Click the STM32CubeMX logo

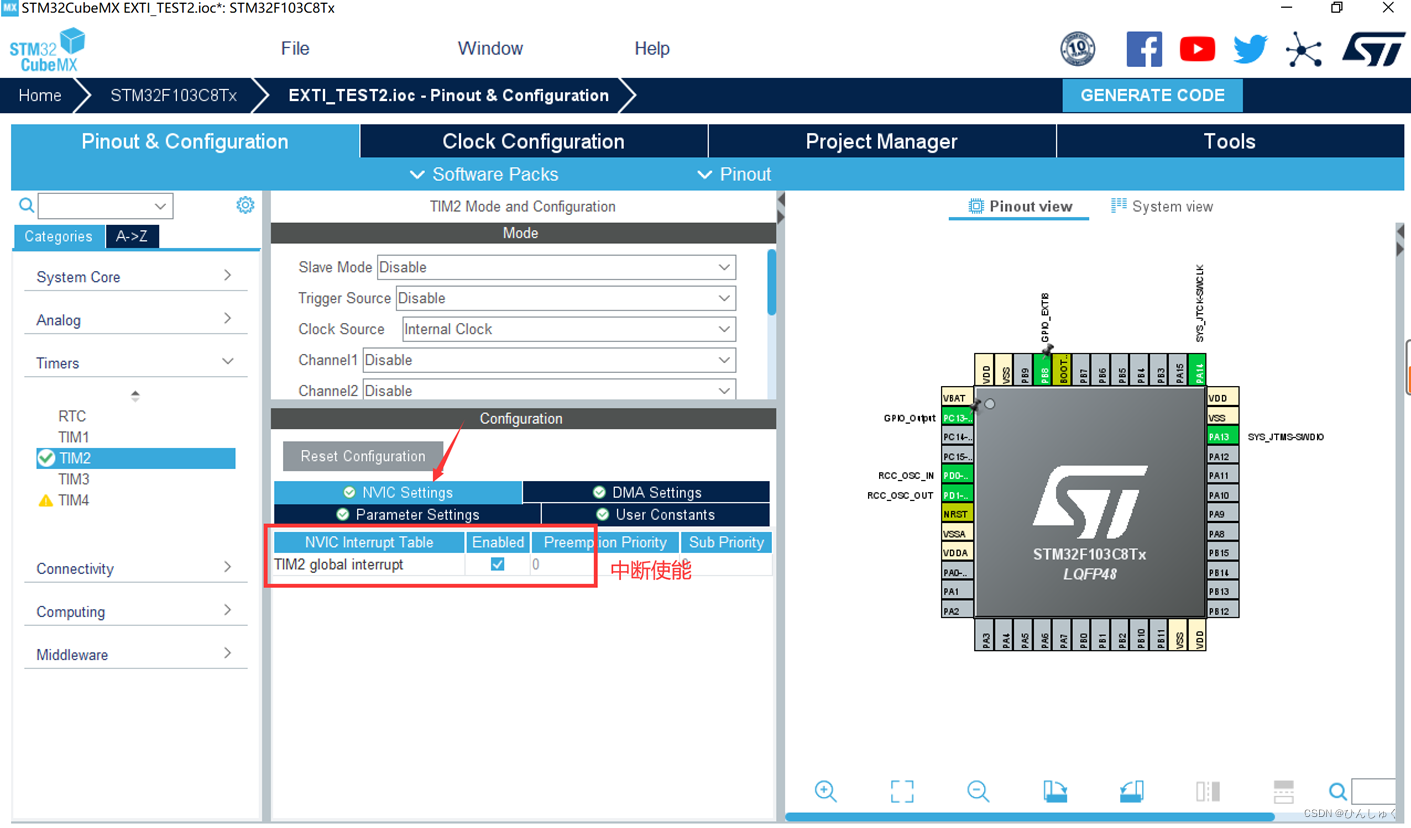pyautogui.click(x=46, y=50)
